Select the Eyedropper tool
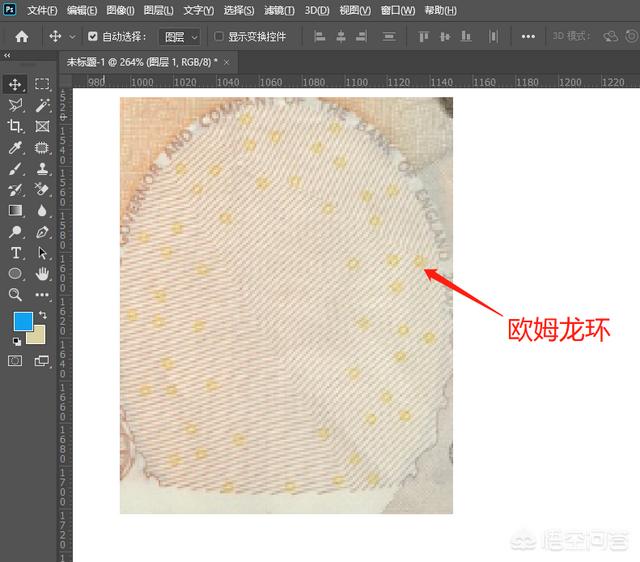This screenshot has width=640, height=562. 16,147
